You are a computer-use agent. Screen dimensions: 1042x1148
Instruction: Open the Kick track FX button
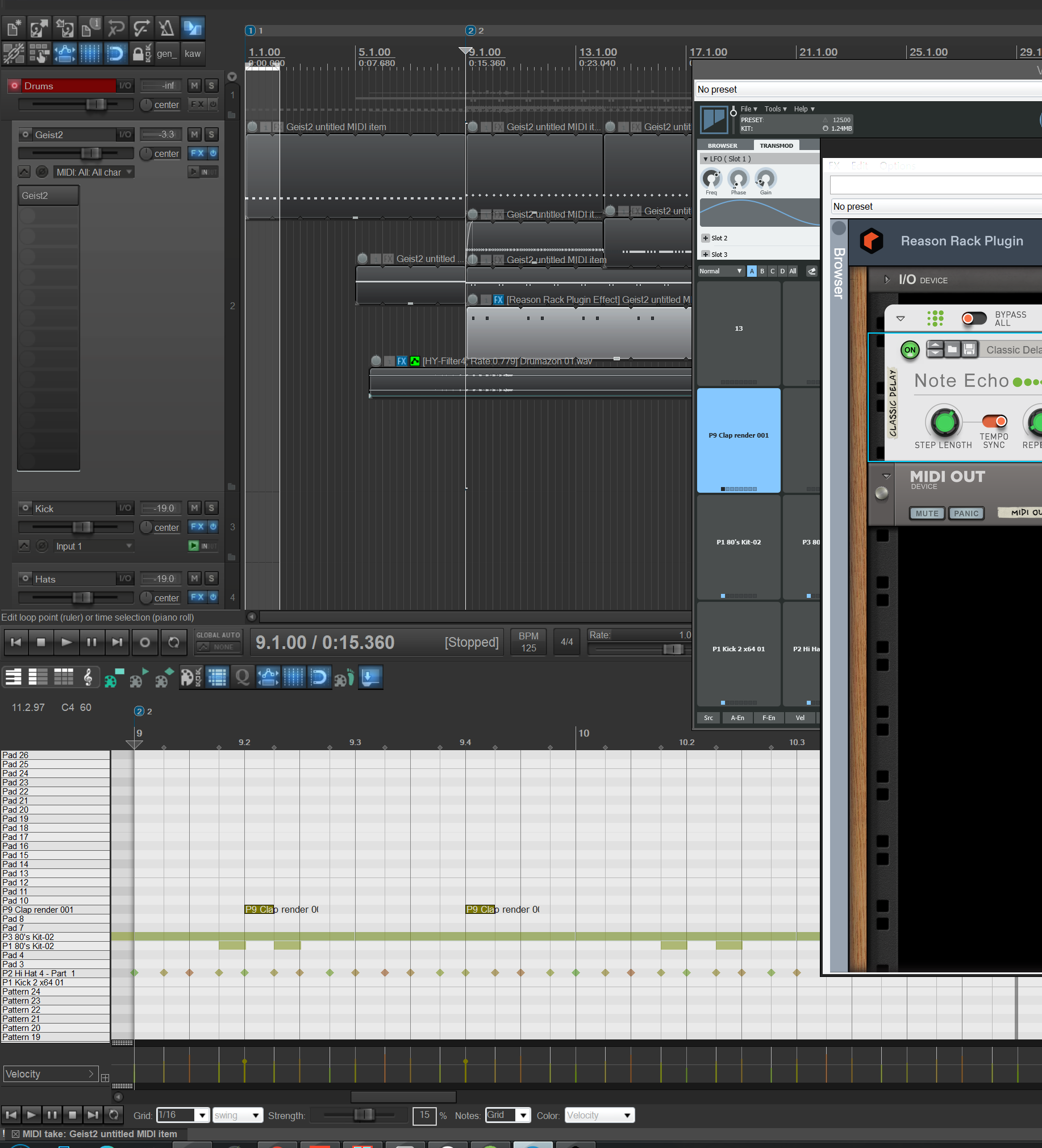[x=197, y=527]
